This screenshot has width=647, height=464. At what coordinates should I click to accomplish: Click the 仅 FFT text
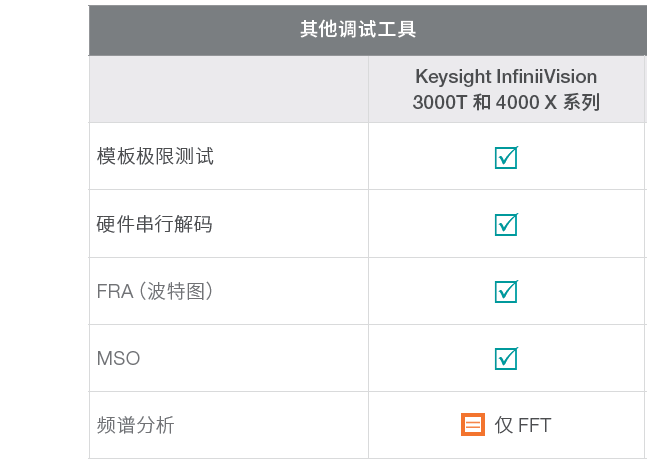(x=523, y=425)
